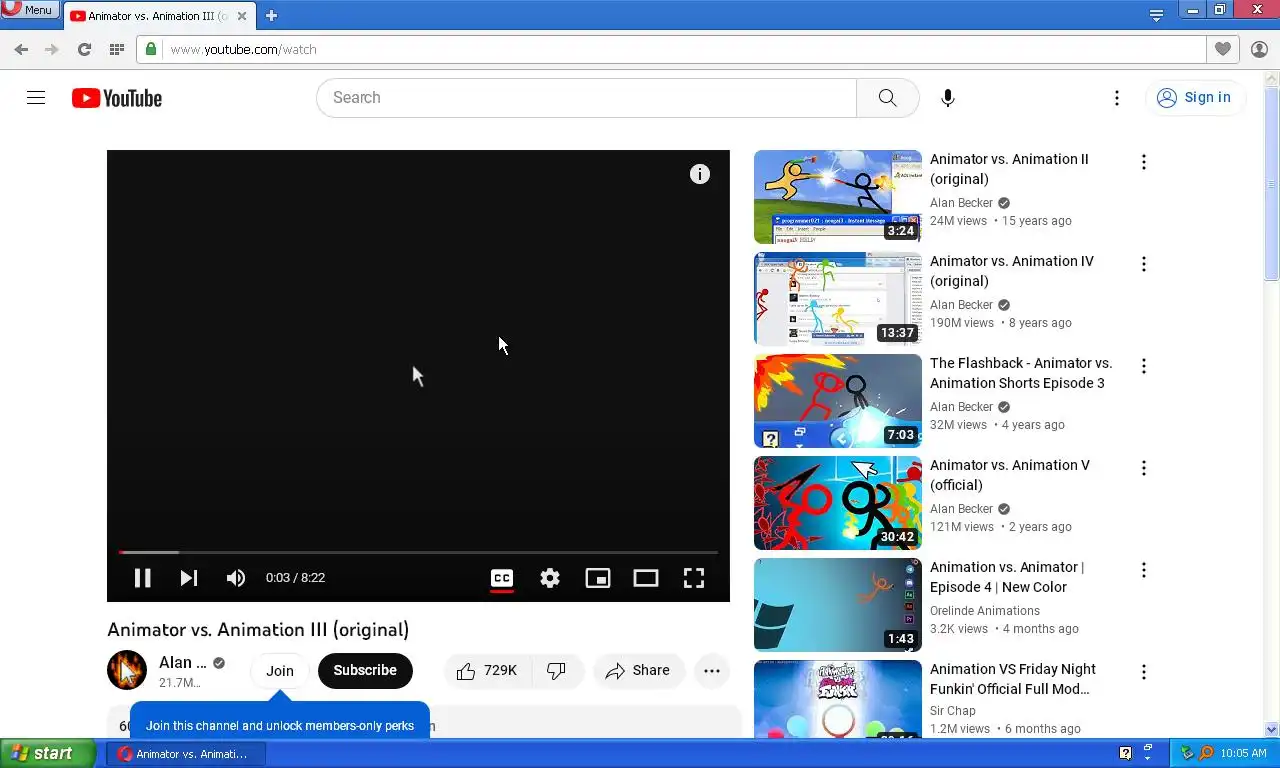This screenshot has height=768, width=1280.
Task: Play Animator vs. Animation V (official)
Action: tap(838, 503)
